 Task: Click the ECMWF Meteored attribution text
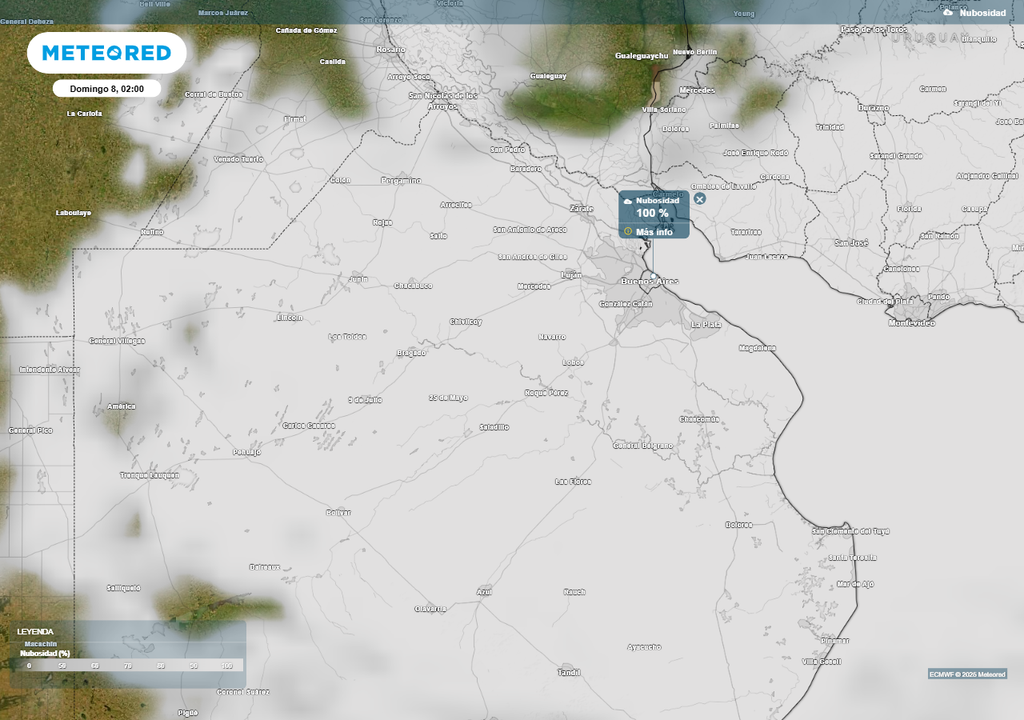[967, 674]
